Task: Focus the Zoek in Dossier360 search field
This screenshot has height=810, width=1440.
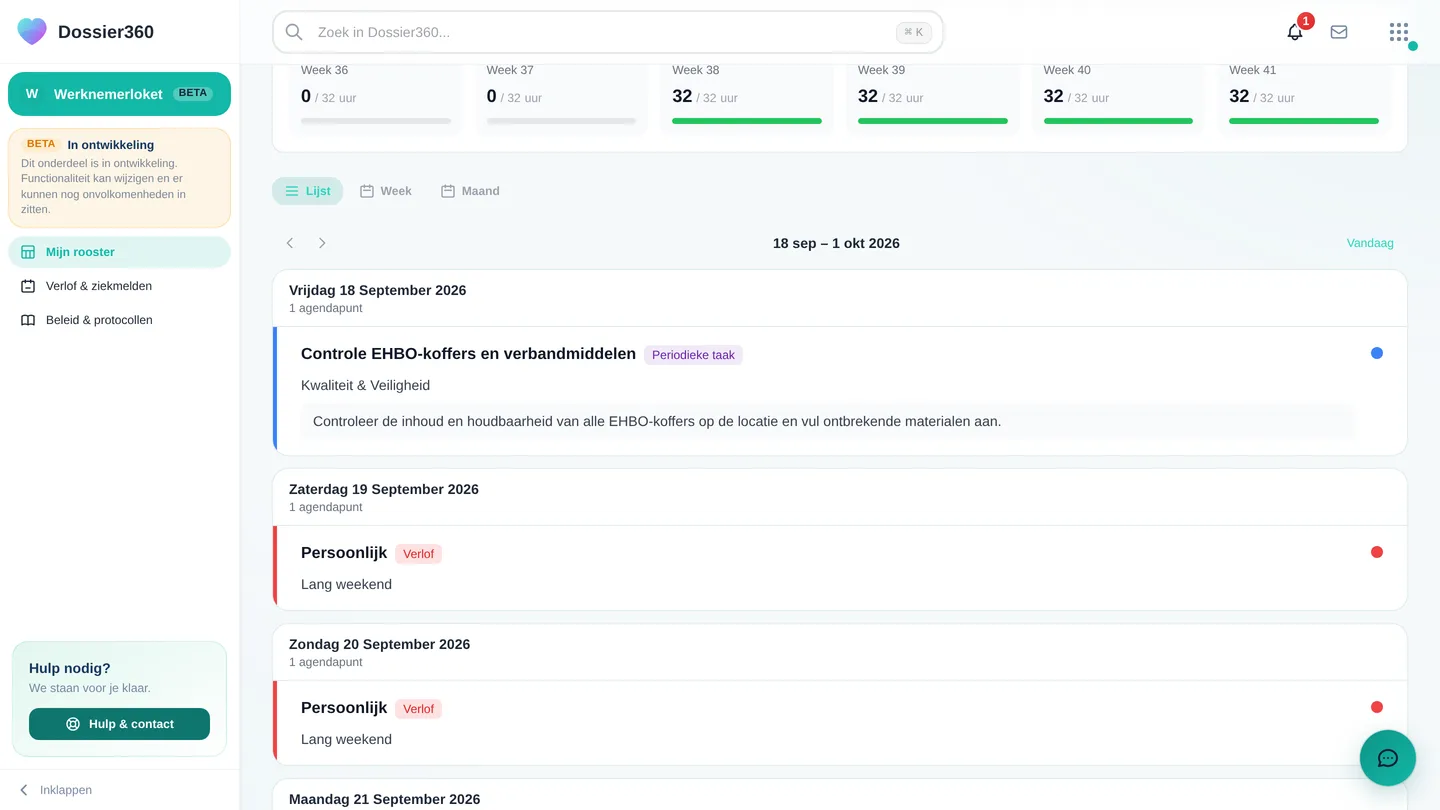Action: tap(608, 32)
